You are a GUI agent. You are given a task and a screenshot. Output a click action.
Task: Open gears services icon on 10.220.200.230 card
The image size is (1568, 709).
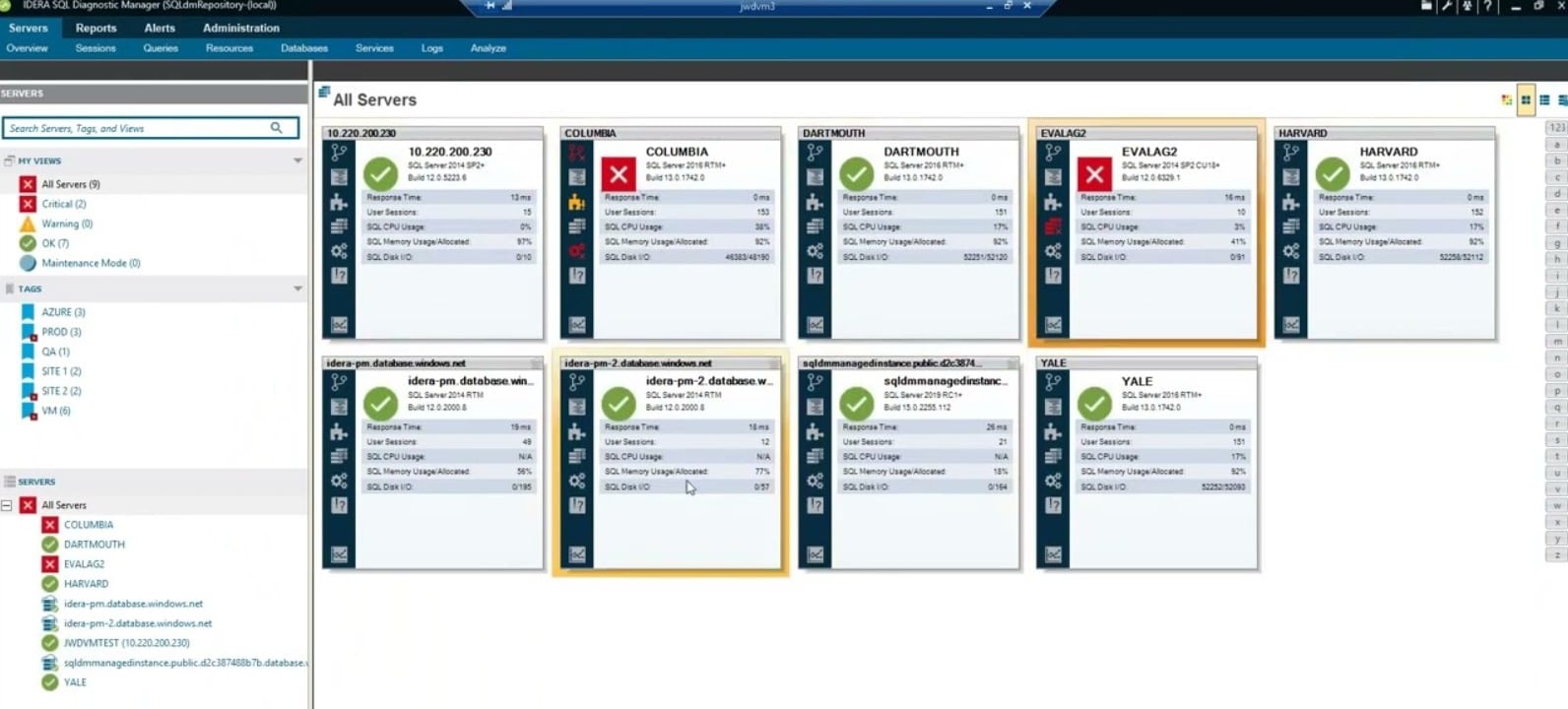pos(339,251)
